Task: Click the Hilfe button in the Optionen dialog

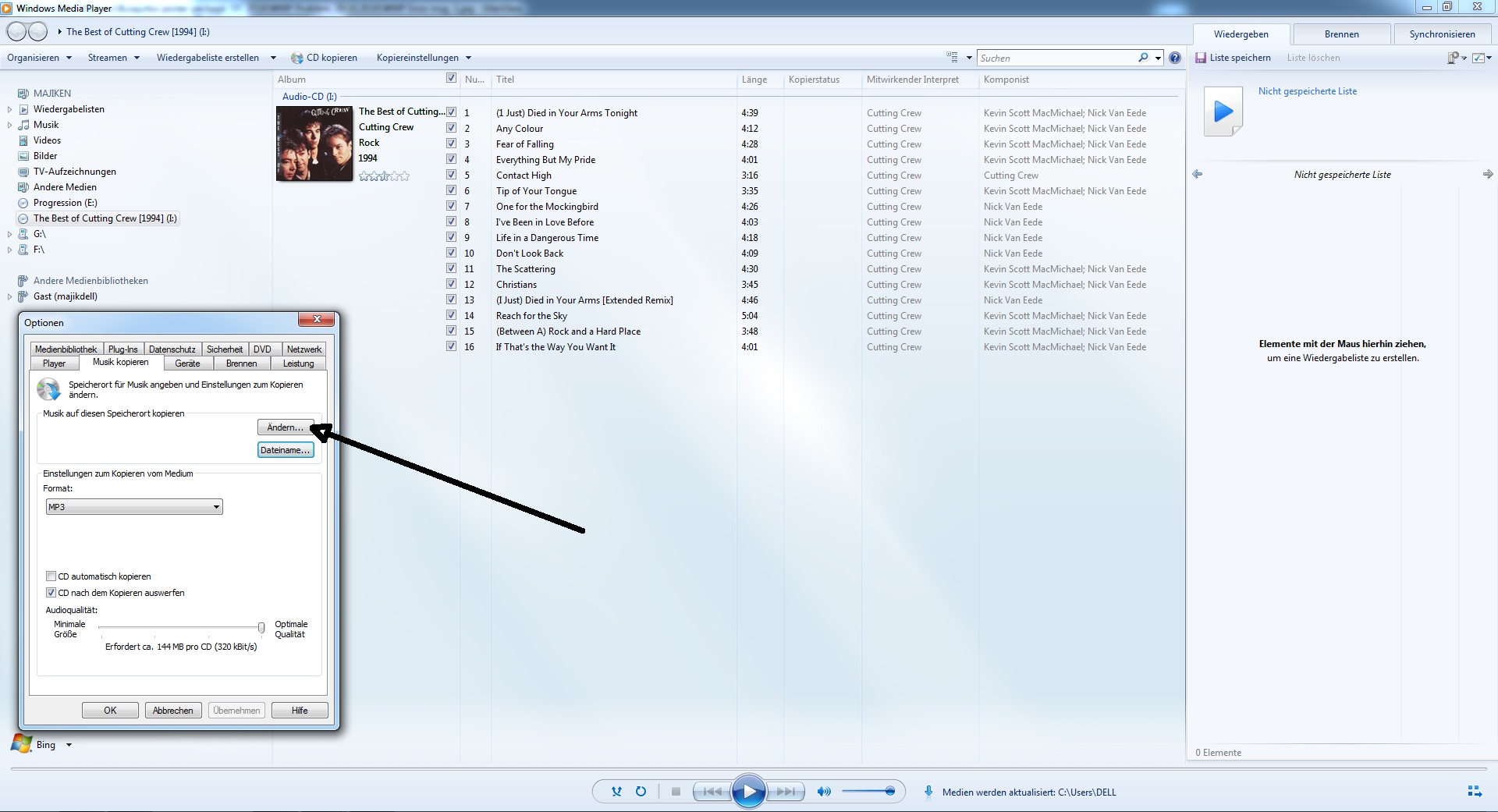Action: pyautogui.click(x=300, y=711)
